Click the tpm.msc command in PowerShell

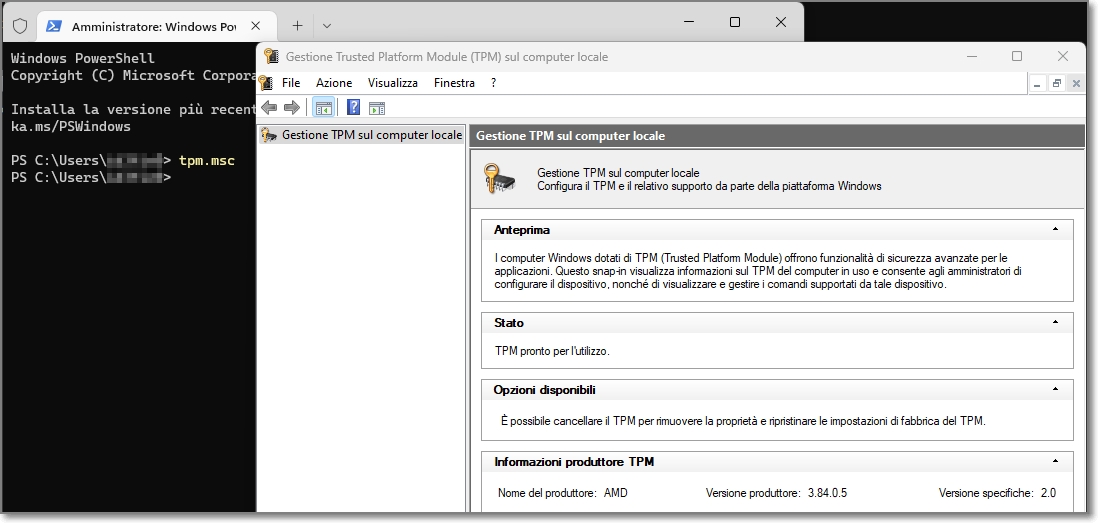tap(207, 161)
